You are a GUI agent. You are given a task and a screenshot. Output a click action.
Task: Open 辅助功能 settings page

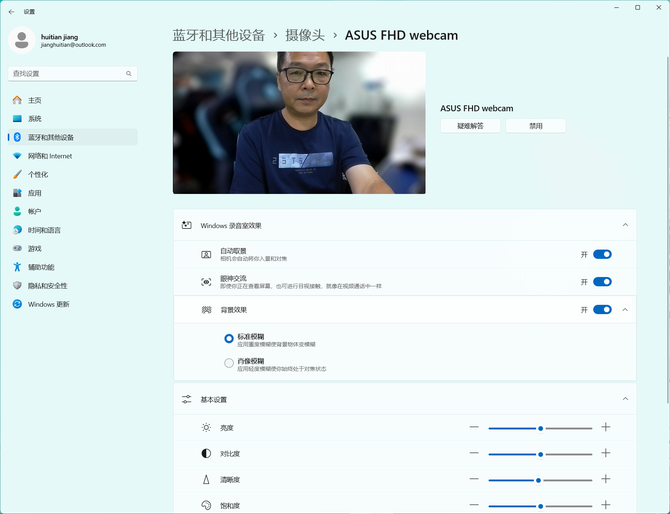point(73,267)
